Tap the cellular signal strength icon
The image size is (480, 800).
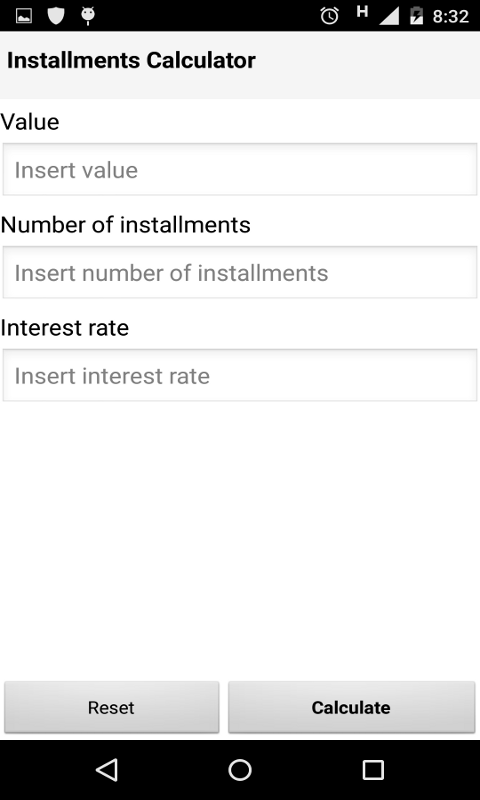click(x=389, y=16)
